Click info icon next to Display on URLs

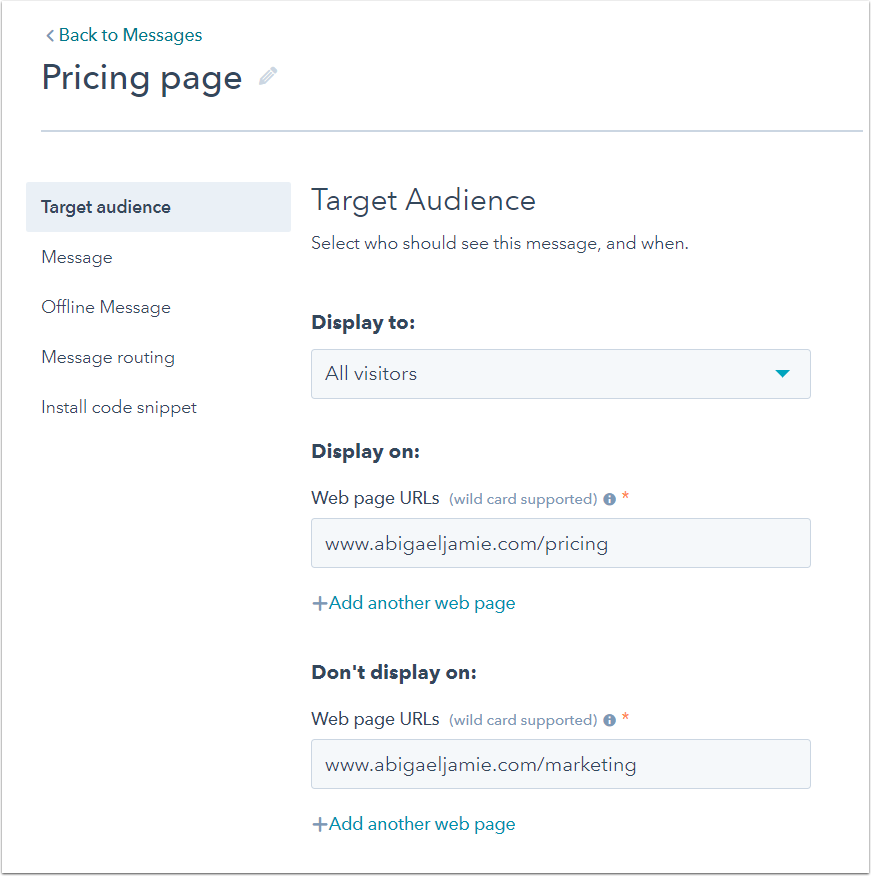click(609, 499)
